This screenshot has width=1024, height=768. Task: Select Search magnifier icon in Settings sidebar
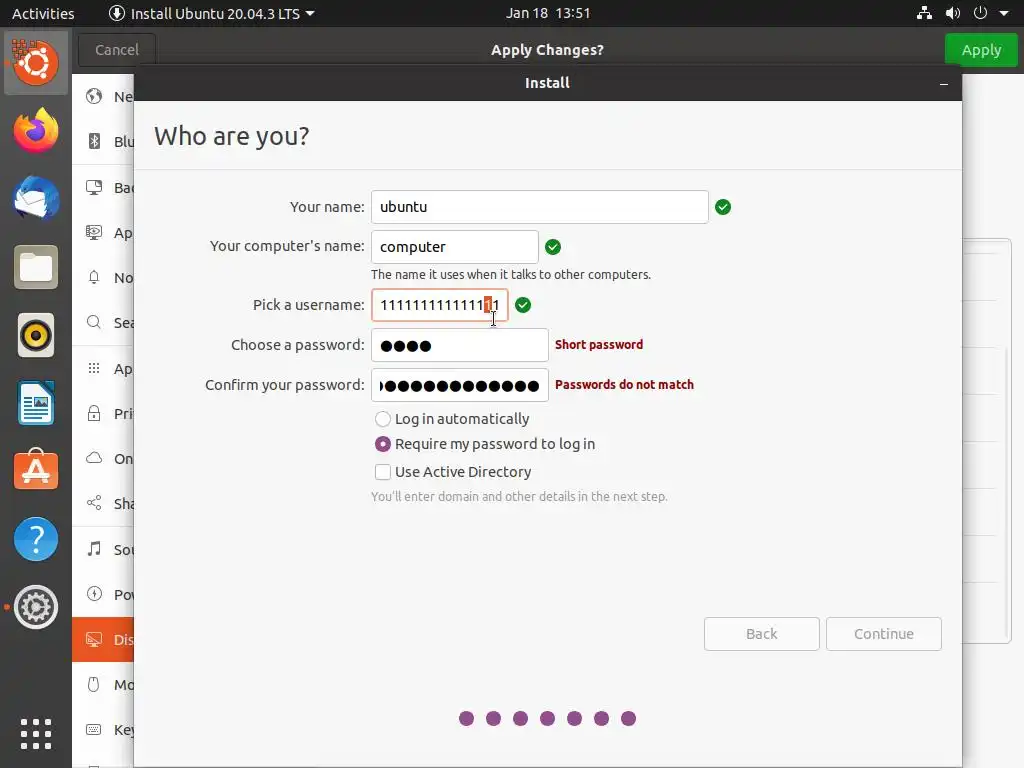click(94, 322)
